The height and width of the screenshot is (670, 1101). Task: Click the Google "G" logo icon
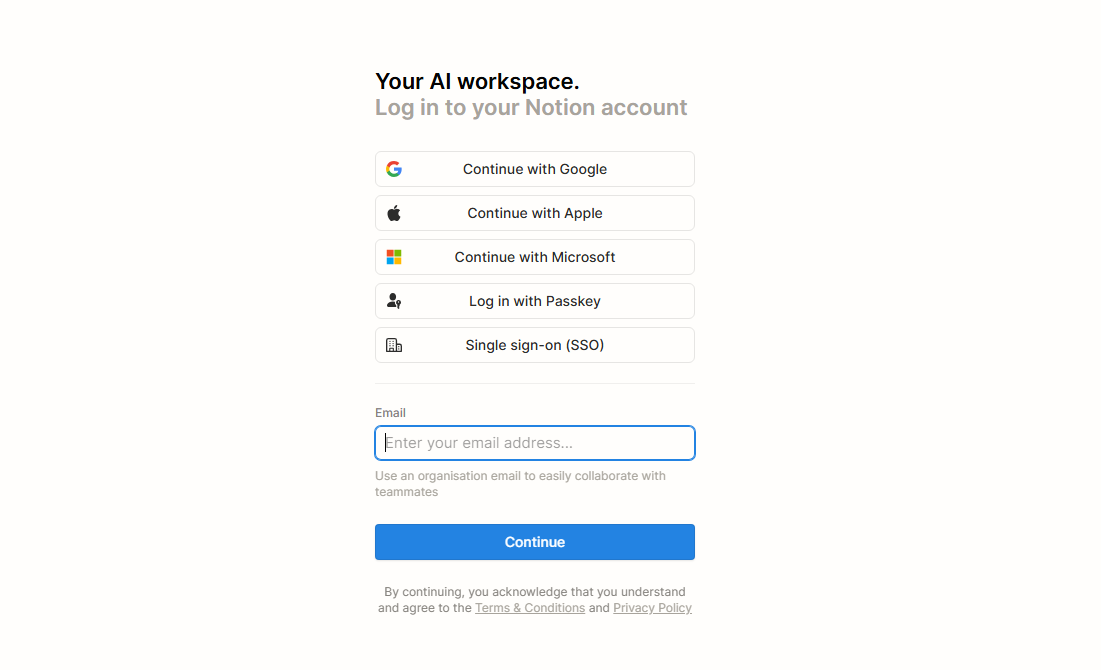pyautogui.click(x=394, y=169)
